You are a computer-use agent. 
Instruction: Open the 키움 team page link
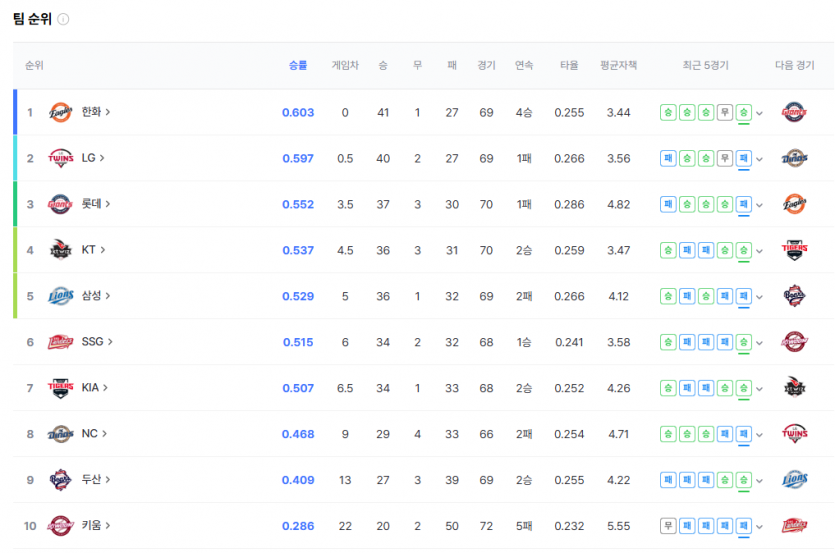click(96, 525)
